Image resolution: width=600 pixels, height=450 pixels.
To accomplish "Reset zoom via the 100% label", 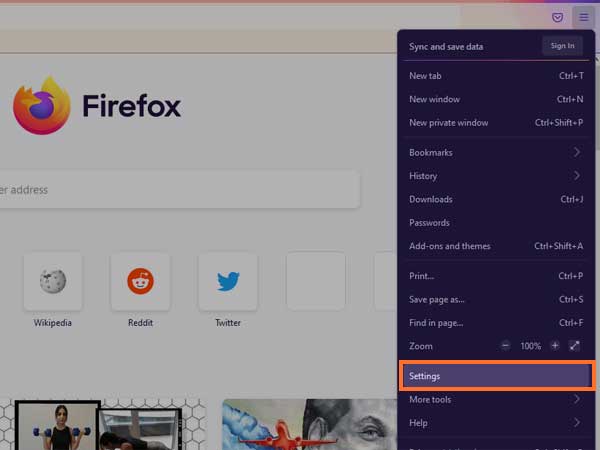I will [x=530, y=346].
